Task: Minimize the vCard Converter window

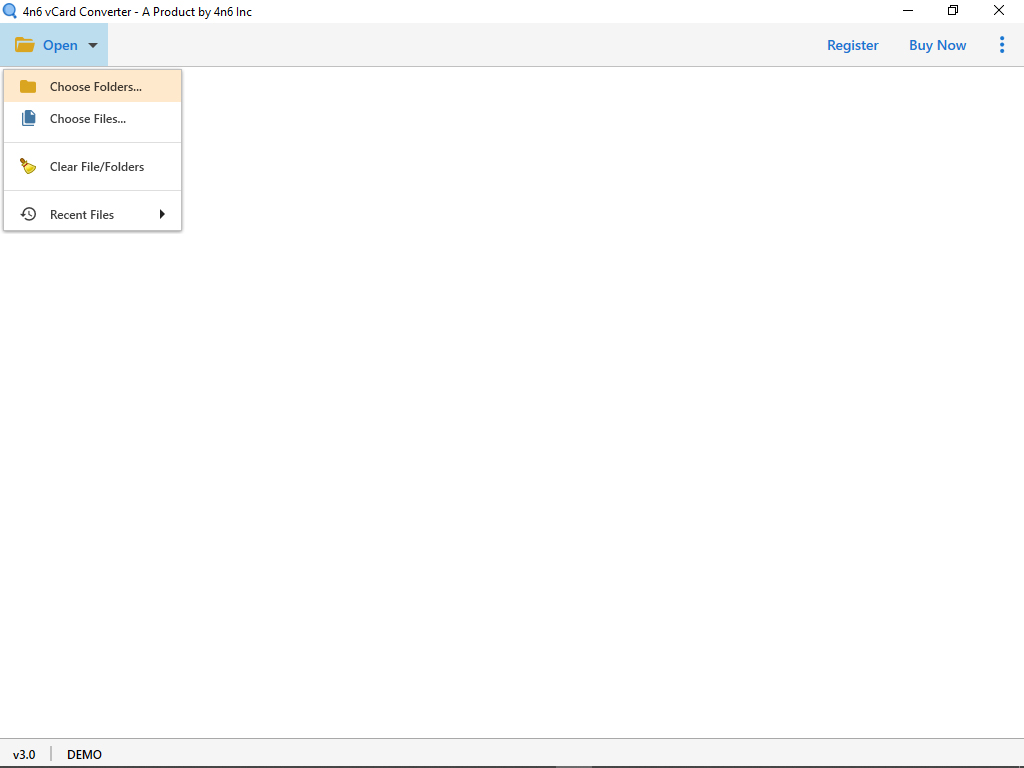Action: pos(908,10)
